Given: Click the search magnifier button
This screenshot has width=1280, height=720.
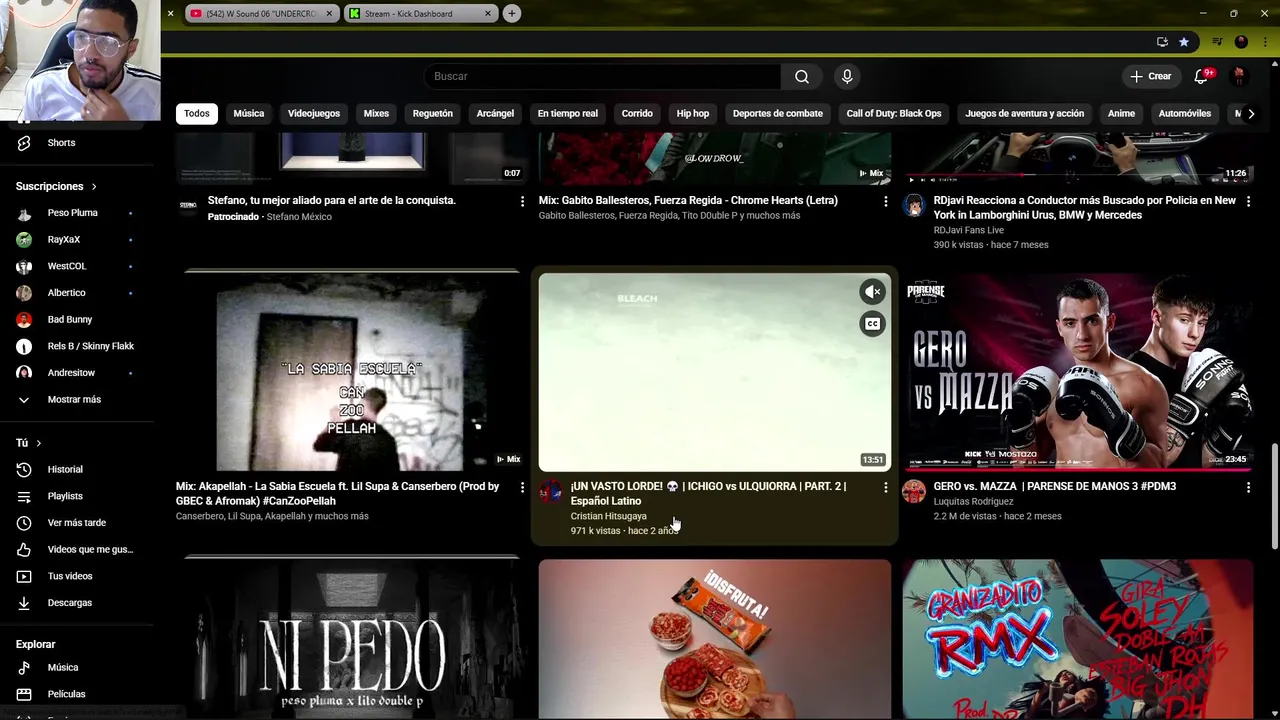Looking at the screenshot, I should pyautogui.click(x=802, y=76).
